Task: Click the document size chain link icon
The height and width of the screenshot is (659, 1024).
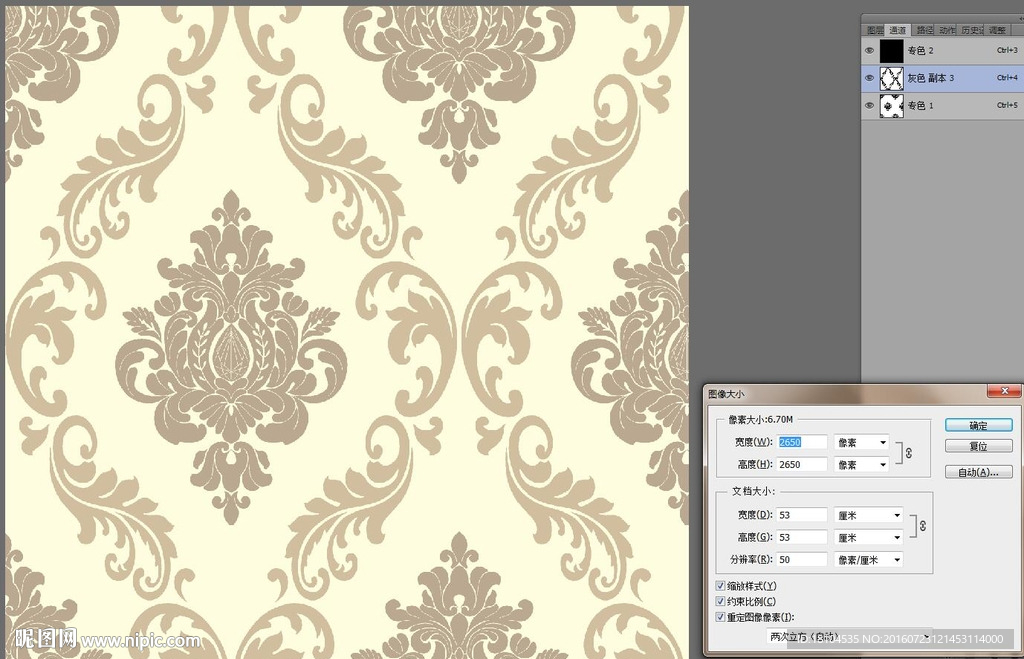Action: 922,526
